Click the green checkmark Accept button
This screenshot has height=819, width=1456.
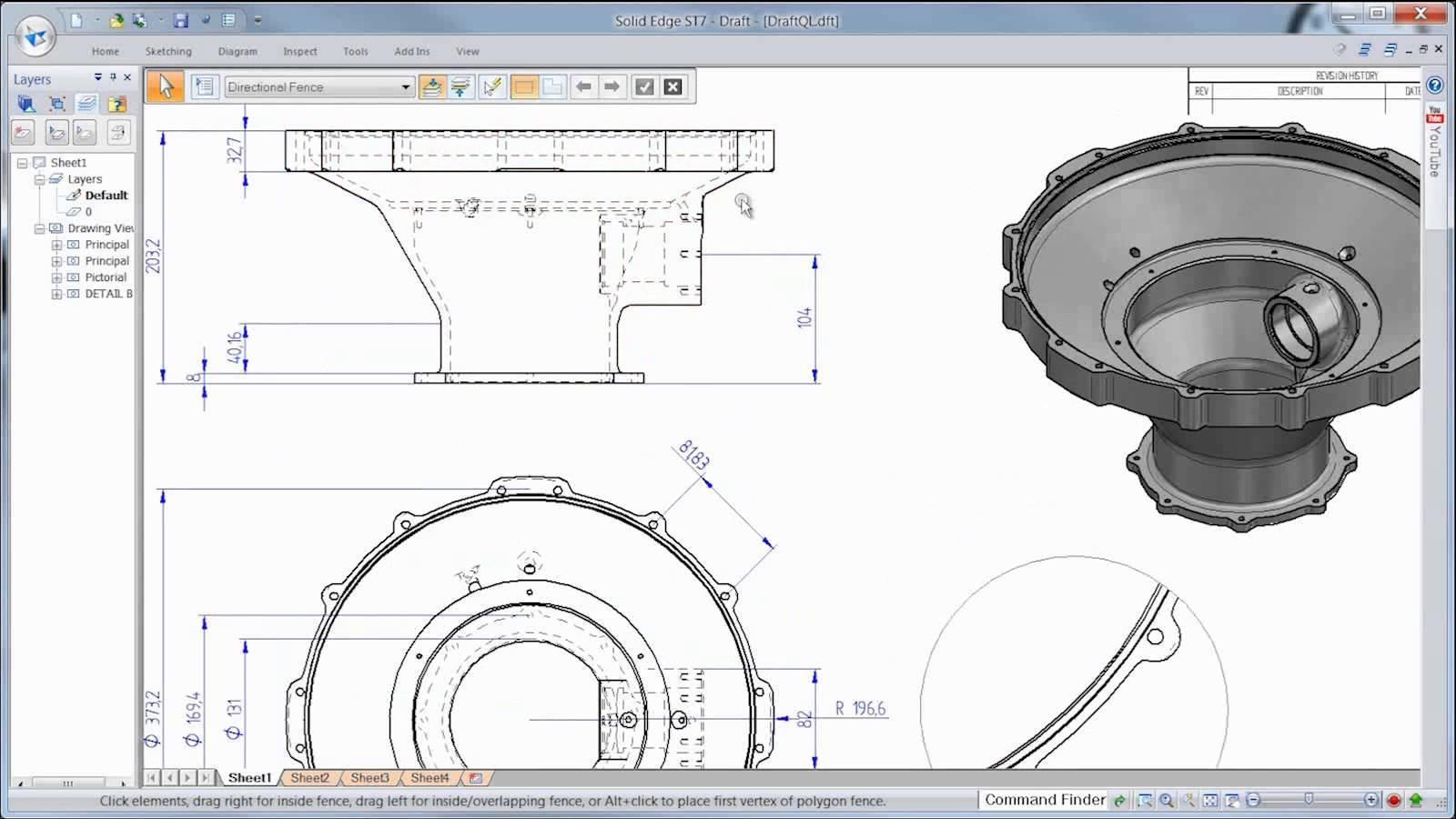coord(644,86)
